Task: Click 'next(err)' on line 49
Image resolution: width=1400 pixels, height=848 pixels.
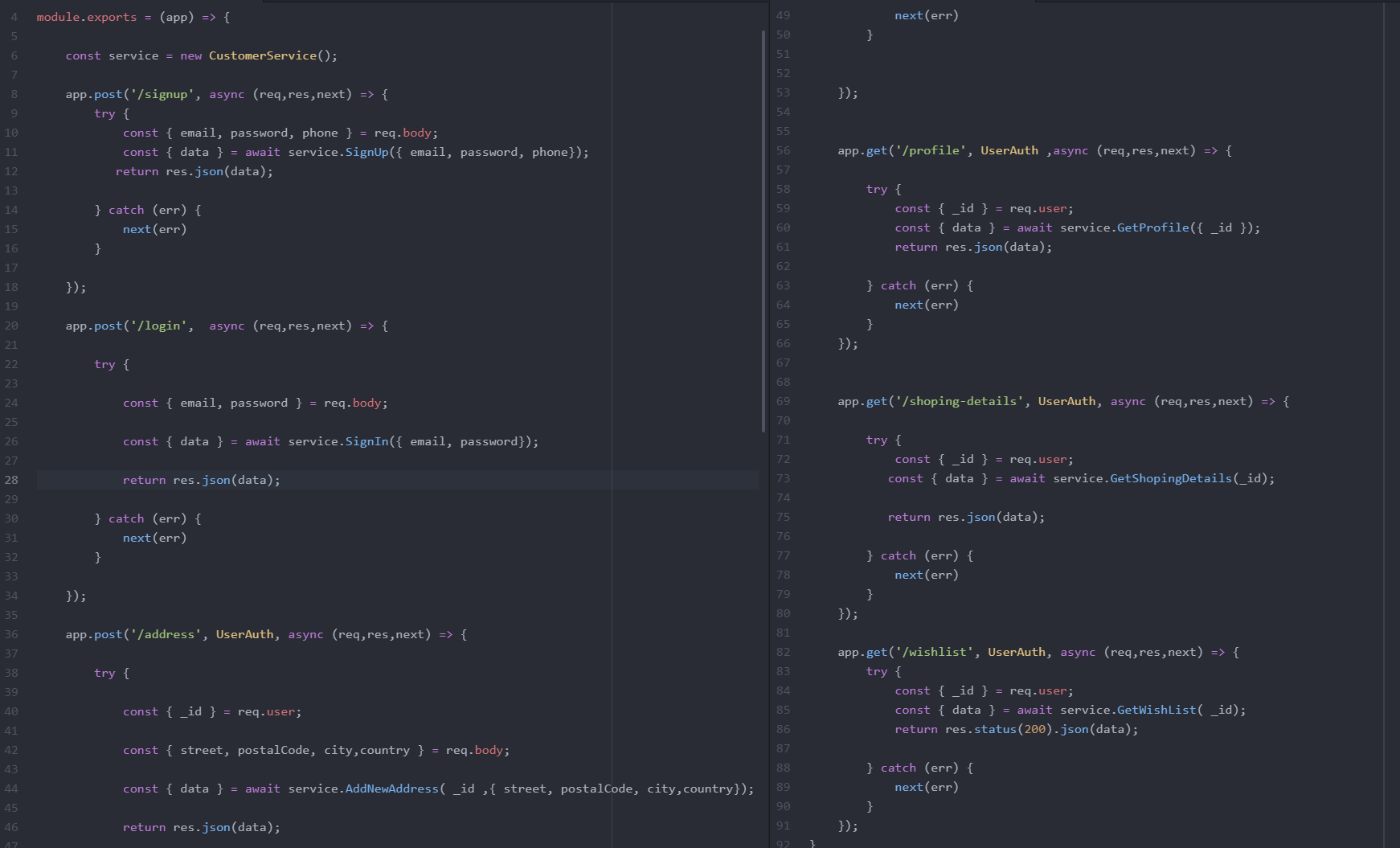Action: coord(927,15)
